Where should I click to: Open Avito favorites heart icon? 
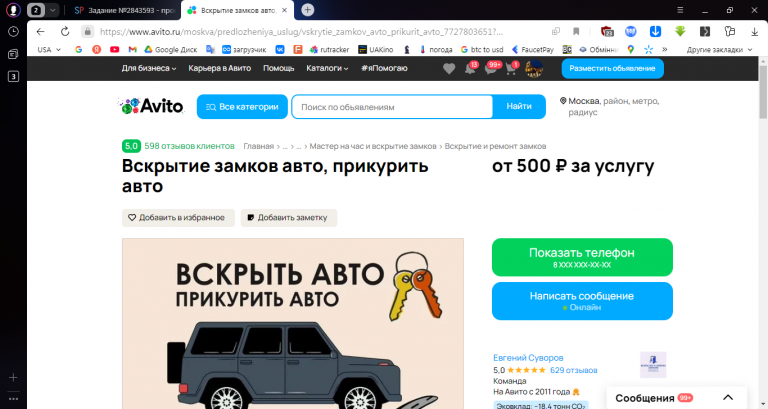click(449, 69)
